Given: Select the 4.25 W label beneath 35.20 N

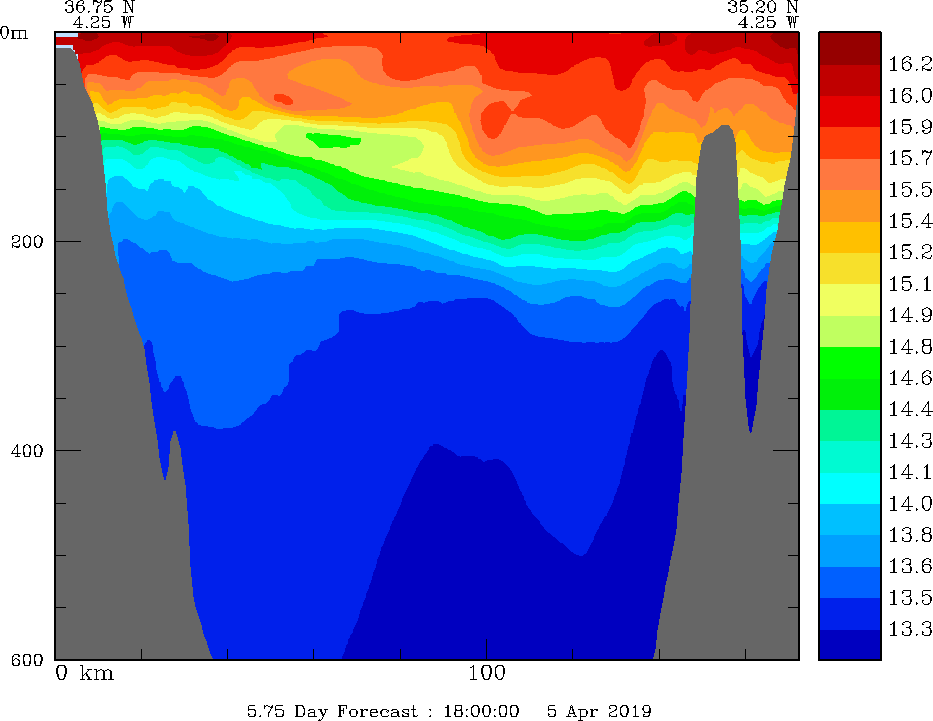Looking at the screenshot, I should pos(768,22).
